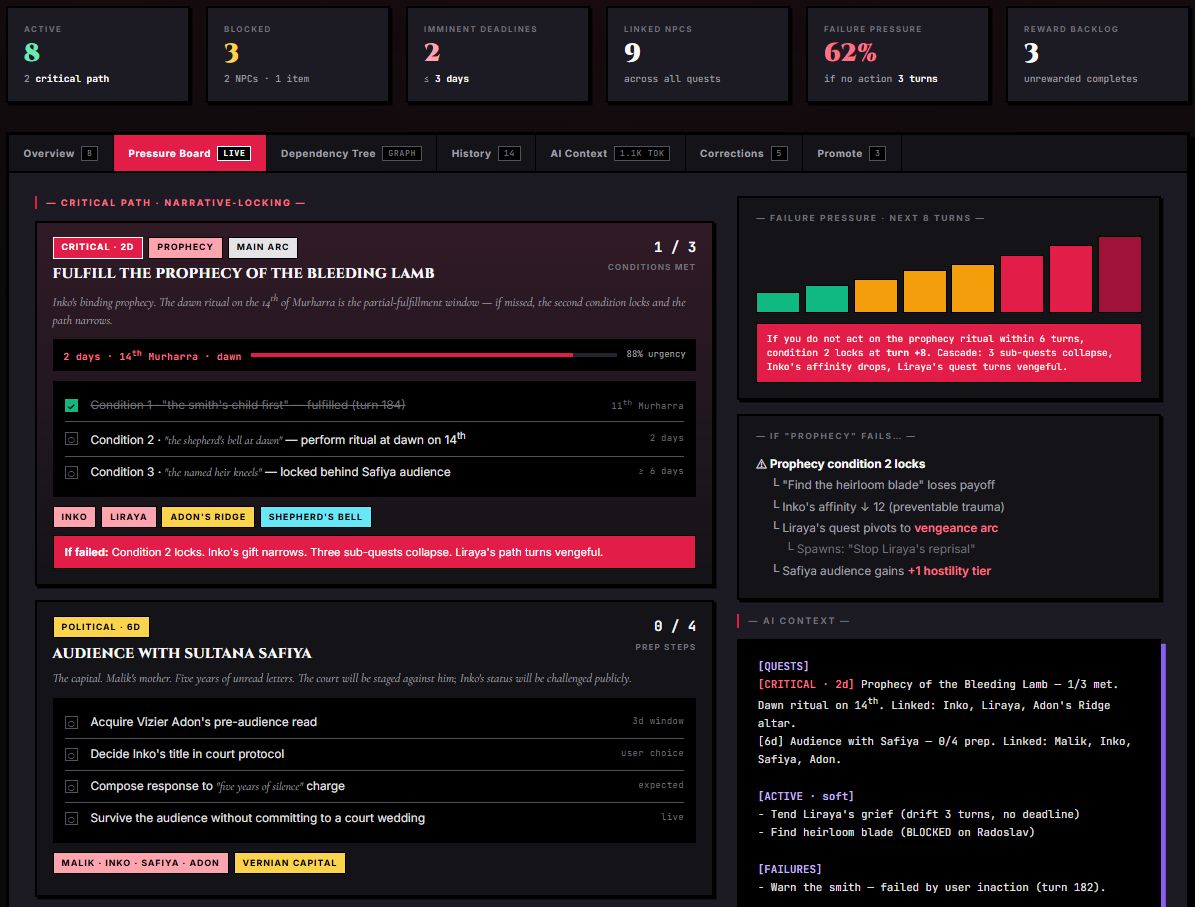This screenshot has width=1195, height=907.
Task: Select the Pressure Board tab
Action: tap(190, 153)
